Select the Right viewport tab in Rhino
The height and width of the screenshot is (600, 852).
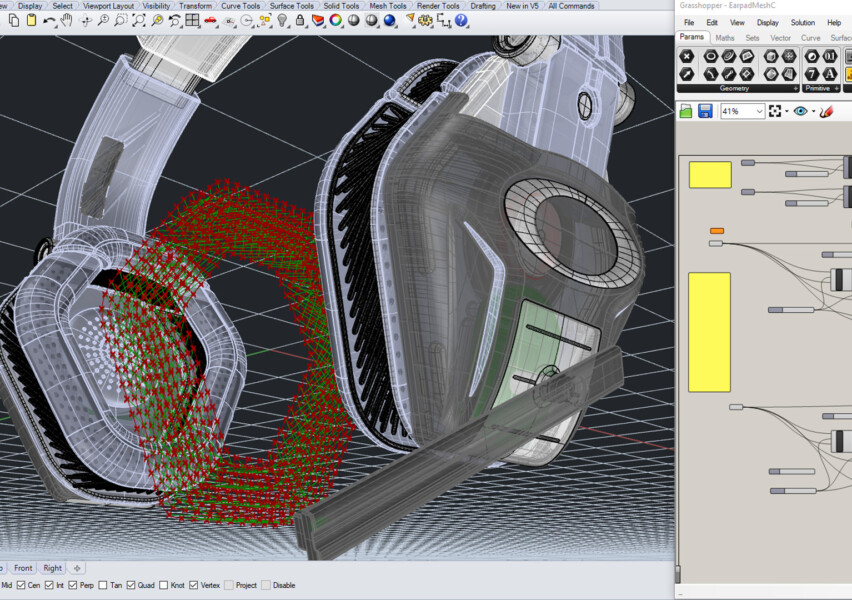click(x=54, y=567)
